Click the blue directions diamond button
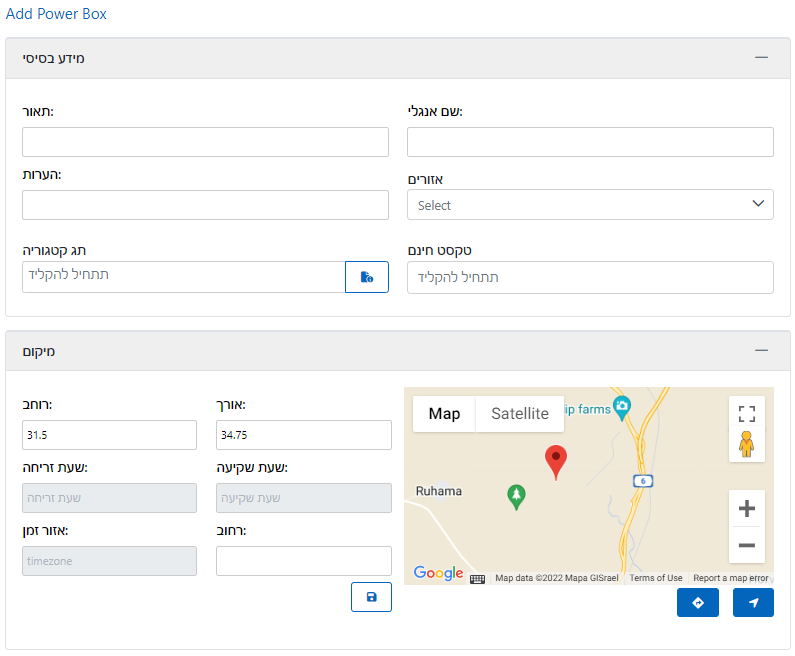795x656 pixels. [697, 603]
